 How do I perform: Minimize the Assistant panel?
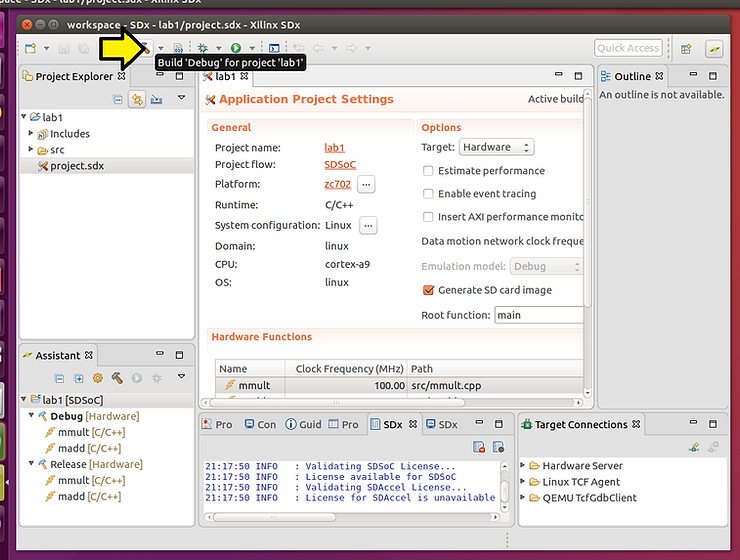[x=160, y=353]
